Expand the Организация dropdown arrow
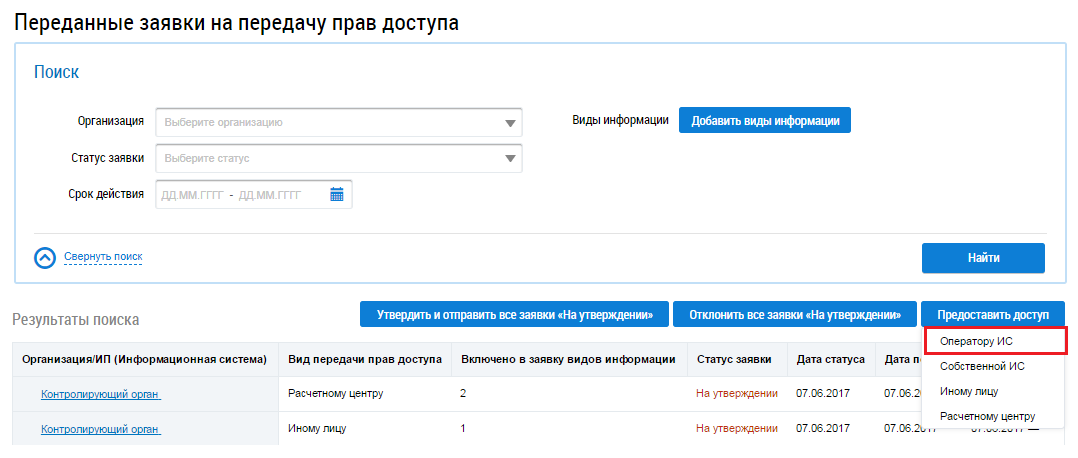Image resolution: width=1078 pixels, height=458 pixels. coord(511,123)
